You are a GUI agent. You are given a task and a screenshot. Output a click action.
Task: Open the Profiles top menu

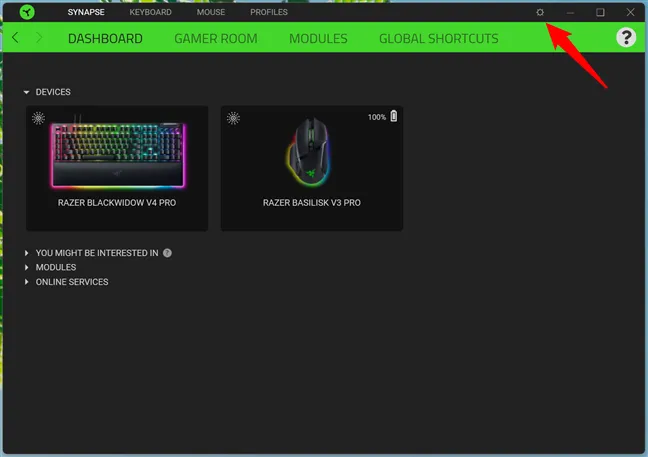coord(269,12)
